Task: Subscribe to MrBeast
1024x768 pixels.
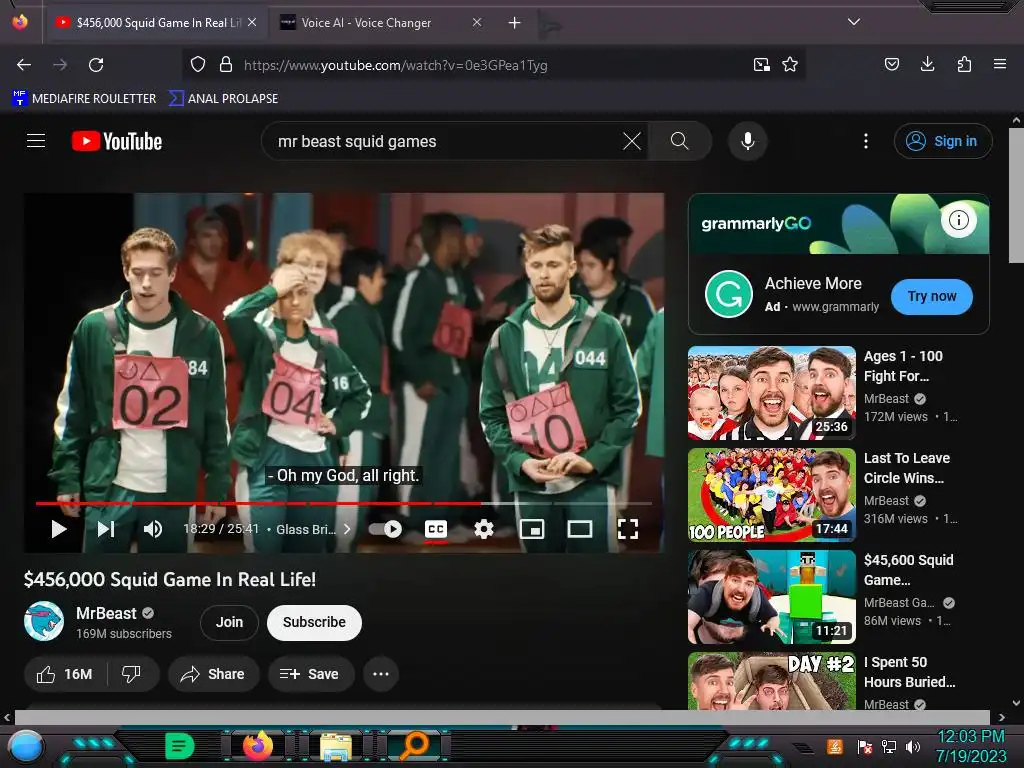Action: [314, 622]
